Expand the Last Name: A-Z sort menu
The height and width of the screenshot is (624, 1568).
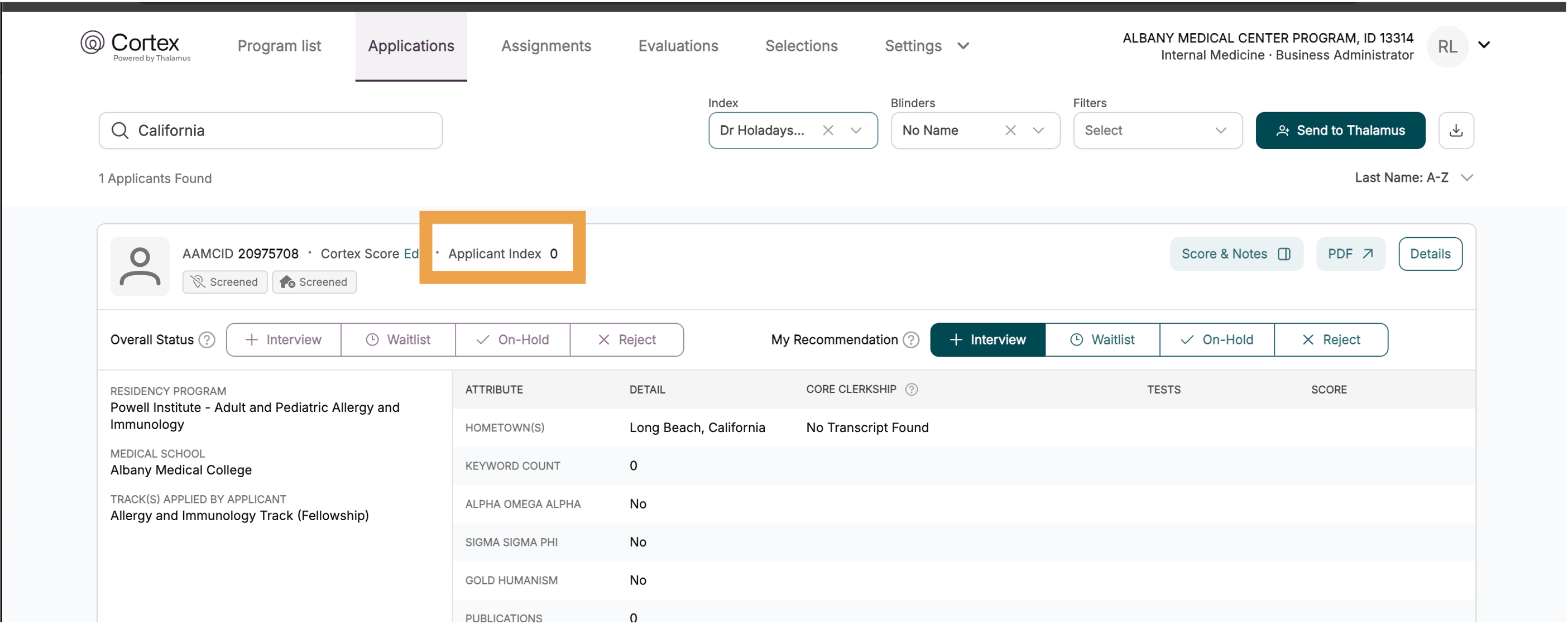click(x=1413, y=177)
